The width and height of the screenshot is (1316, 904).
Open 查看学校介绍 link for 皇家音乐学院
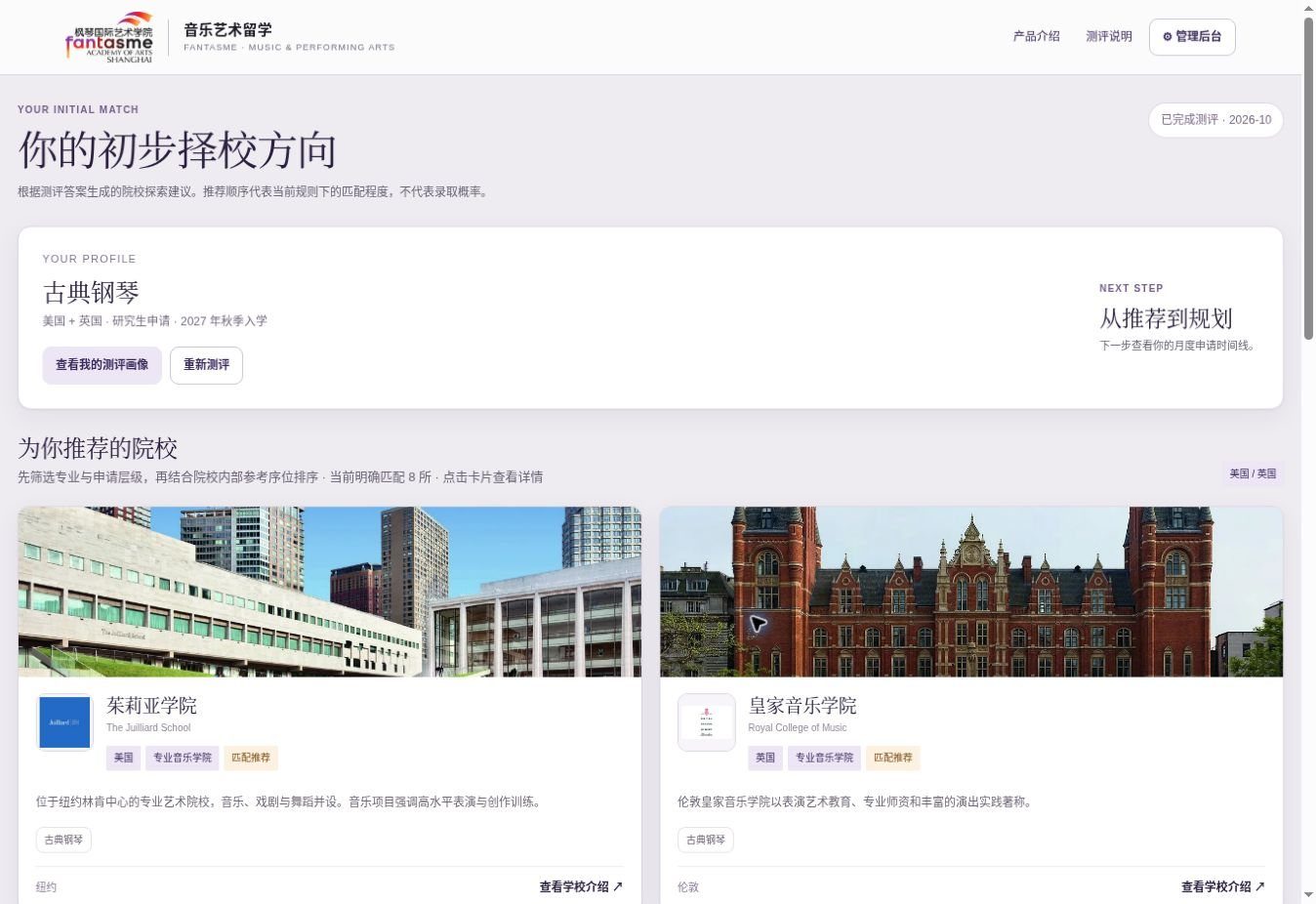point(1223,887)
